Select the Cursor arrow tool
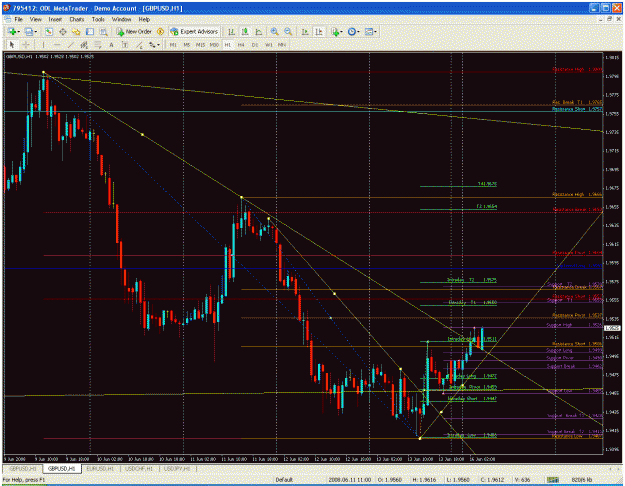Viewport: 625px width, 486px height. (12, 45)
